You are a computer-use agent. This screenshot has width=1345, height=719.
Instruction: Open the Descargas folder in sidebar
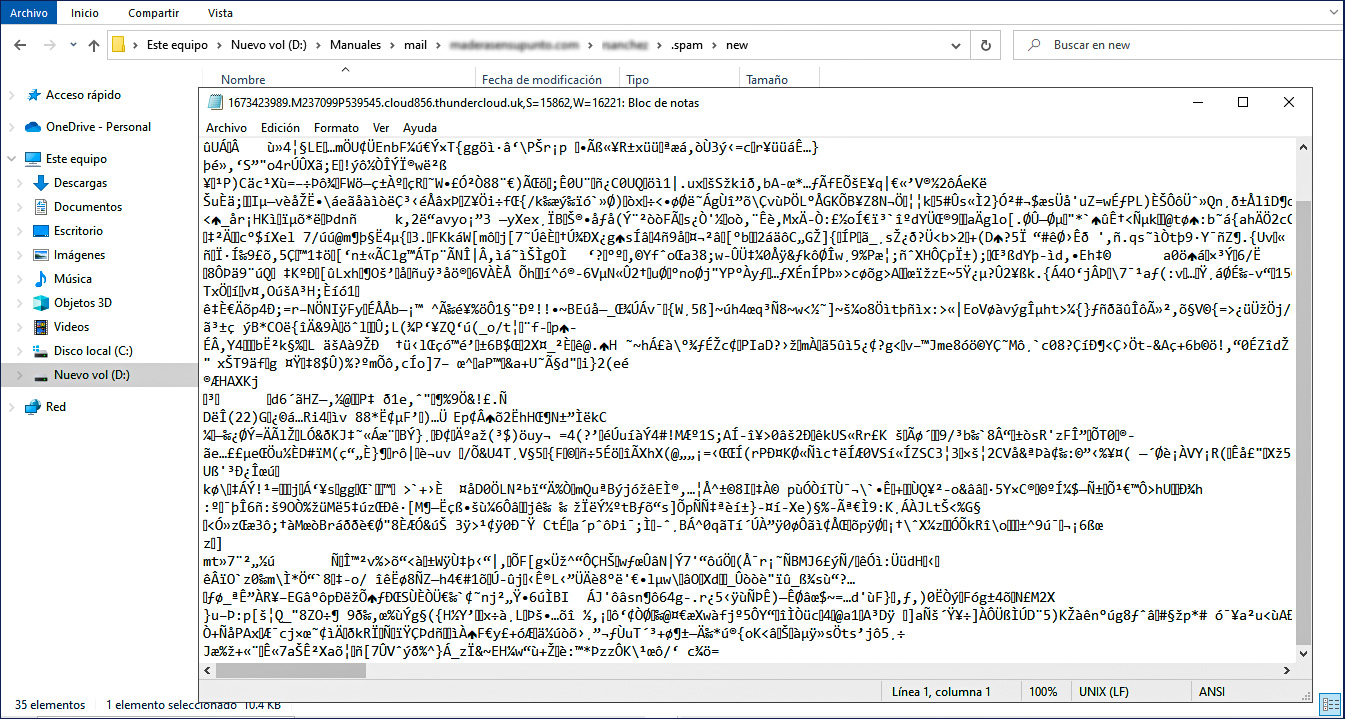coord(80,183)
